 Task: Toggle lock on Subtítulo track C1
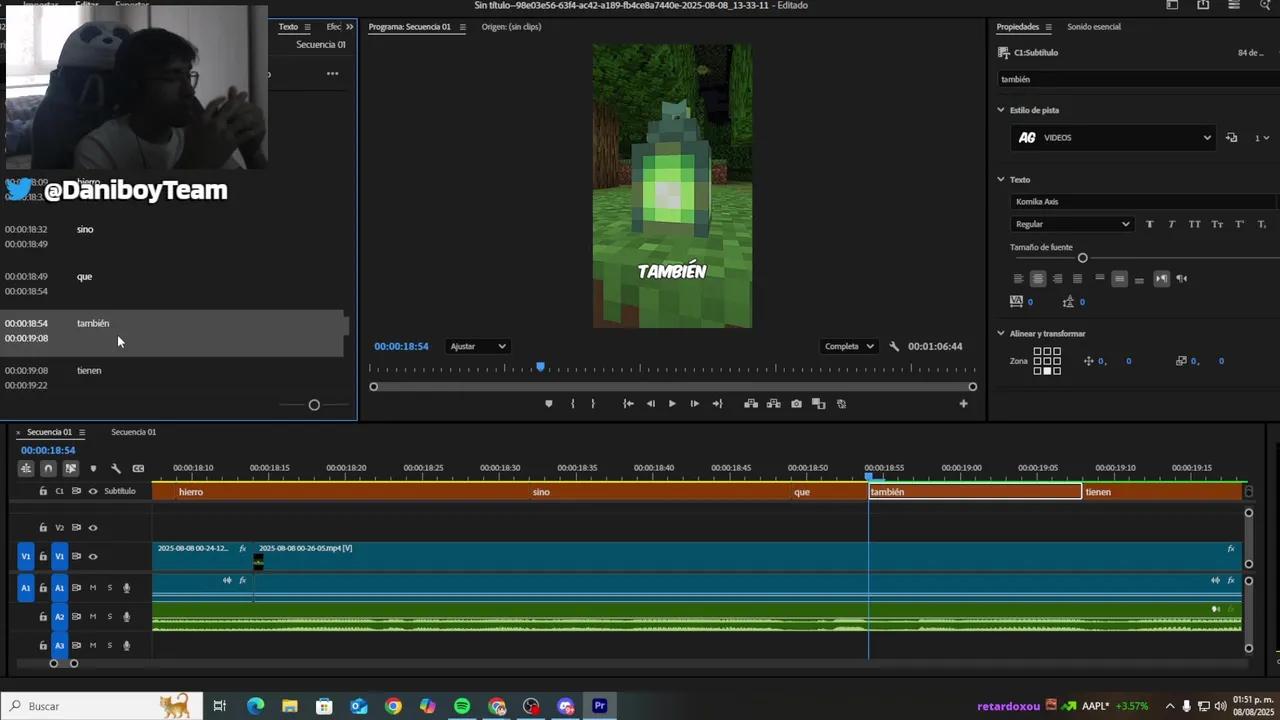[x=43, y=491]
